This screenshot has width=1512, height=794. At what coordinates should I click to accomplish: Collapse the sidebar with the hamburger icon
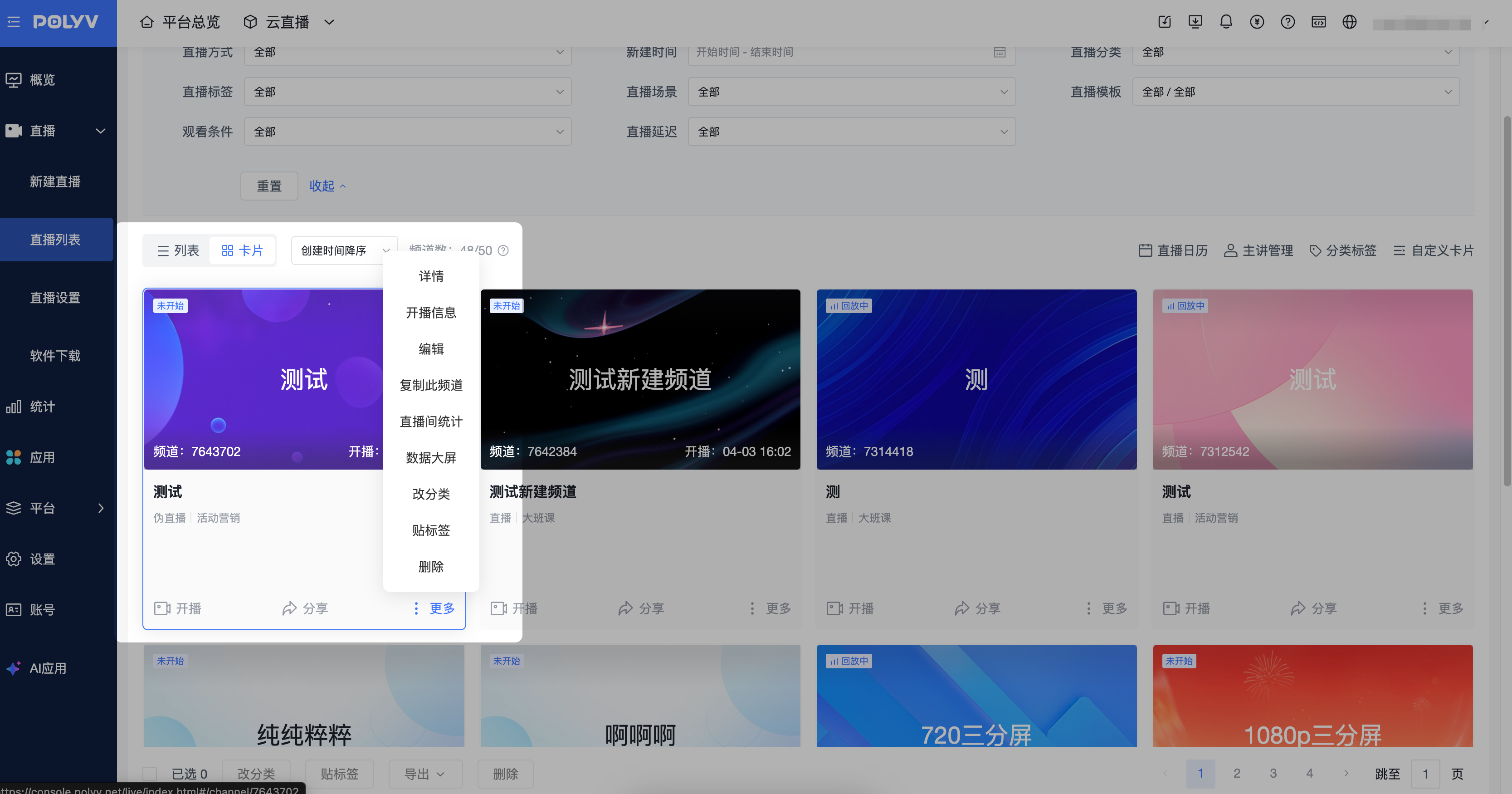(x=14, y=22)
